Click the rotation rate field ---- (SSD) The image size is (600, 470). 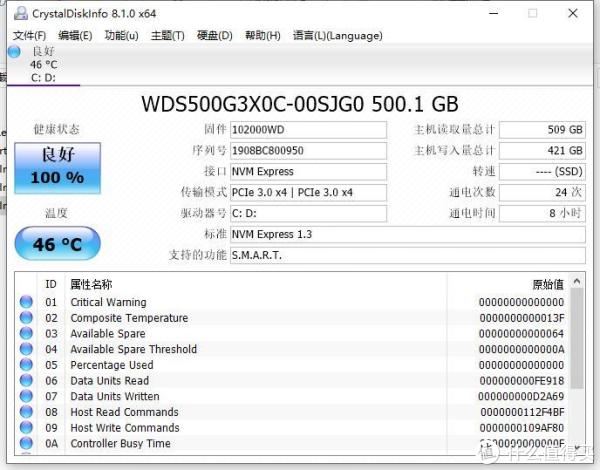click(542, 171)
